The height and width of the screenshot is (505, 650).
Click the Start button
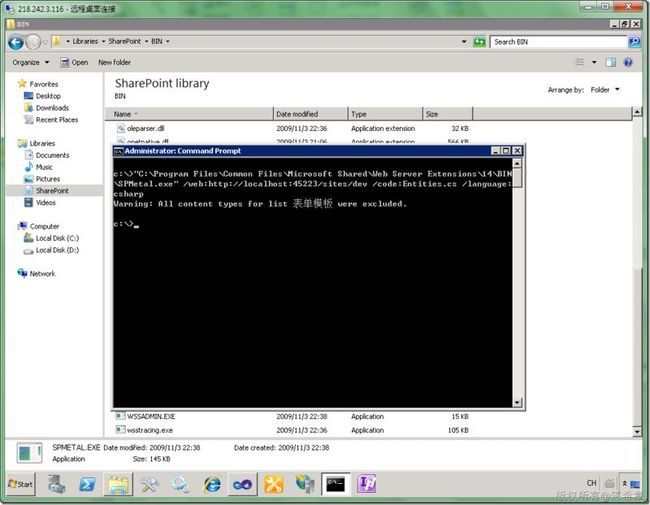21,484
